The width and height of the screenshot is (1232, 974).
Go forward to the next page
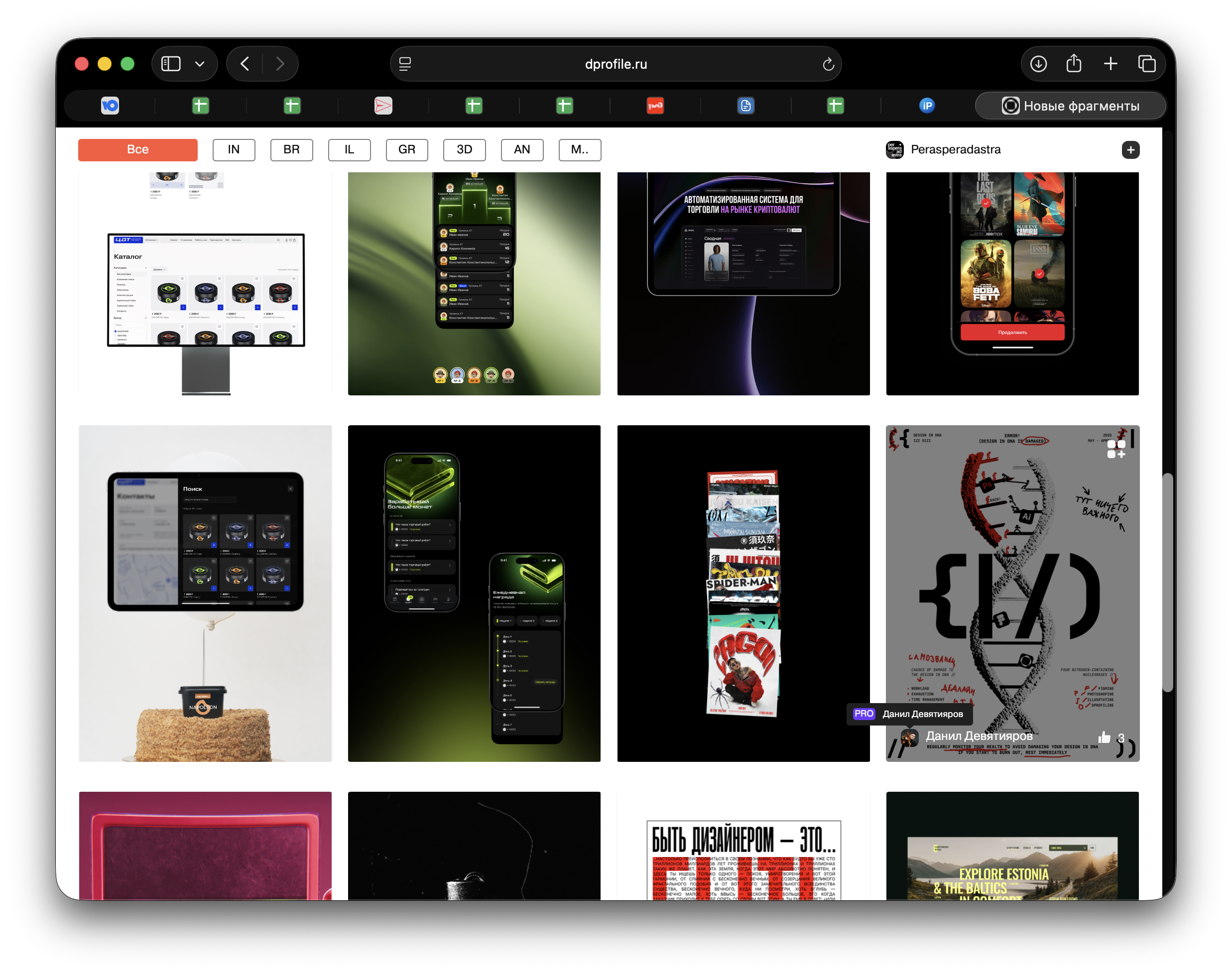[279, 64]
